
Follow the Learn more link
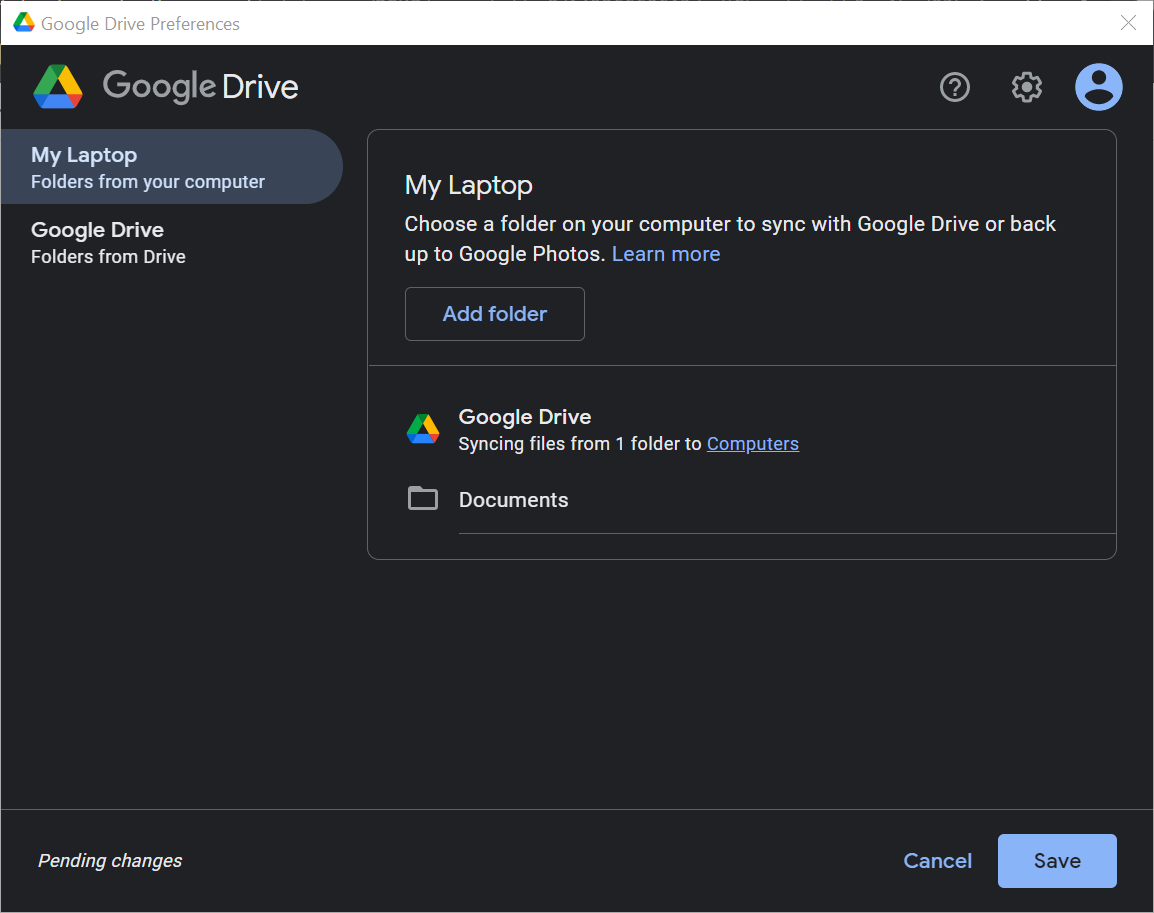(x=666, y=254)
